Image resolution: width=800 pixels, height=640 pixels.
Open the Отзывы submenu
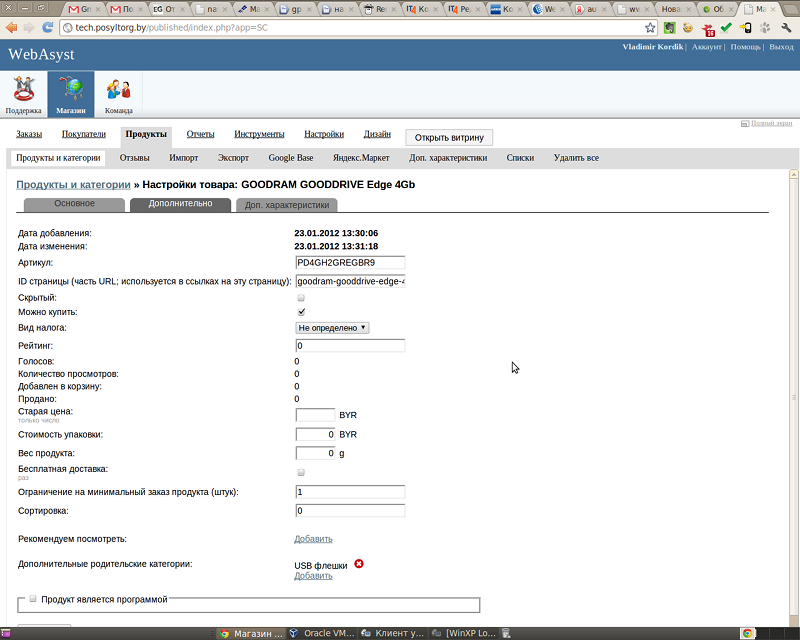(135, 158)
